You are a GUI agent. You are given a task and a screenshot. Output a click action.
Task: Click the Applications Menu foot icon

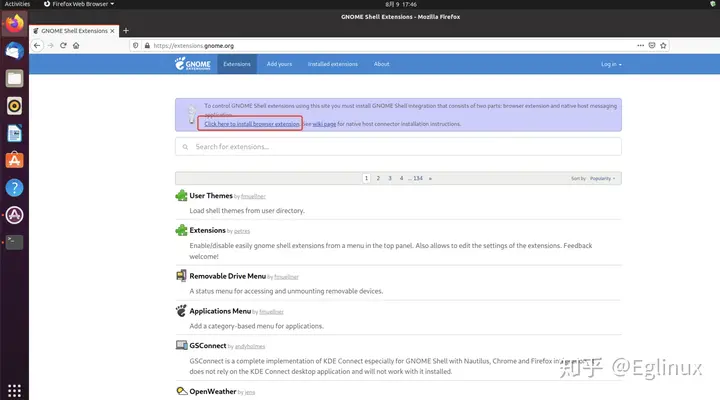(x=181, y=310)
